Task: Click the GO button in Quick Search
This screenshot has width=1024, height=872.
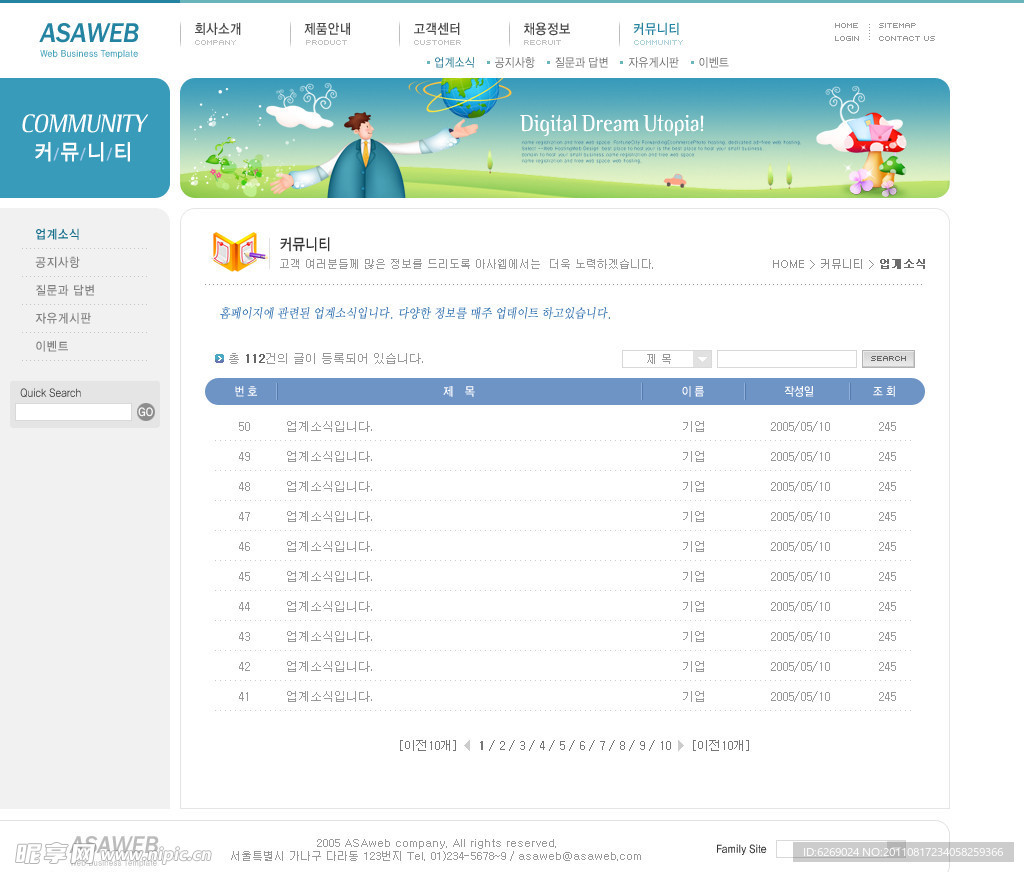Action: (146, 412)
